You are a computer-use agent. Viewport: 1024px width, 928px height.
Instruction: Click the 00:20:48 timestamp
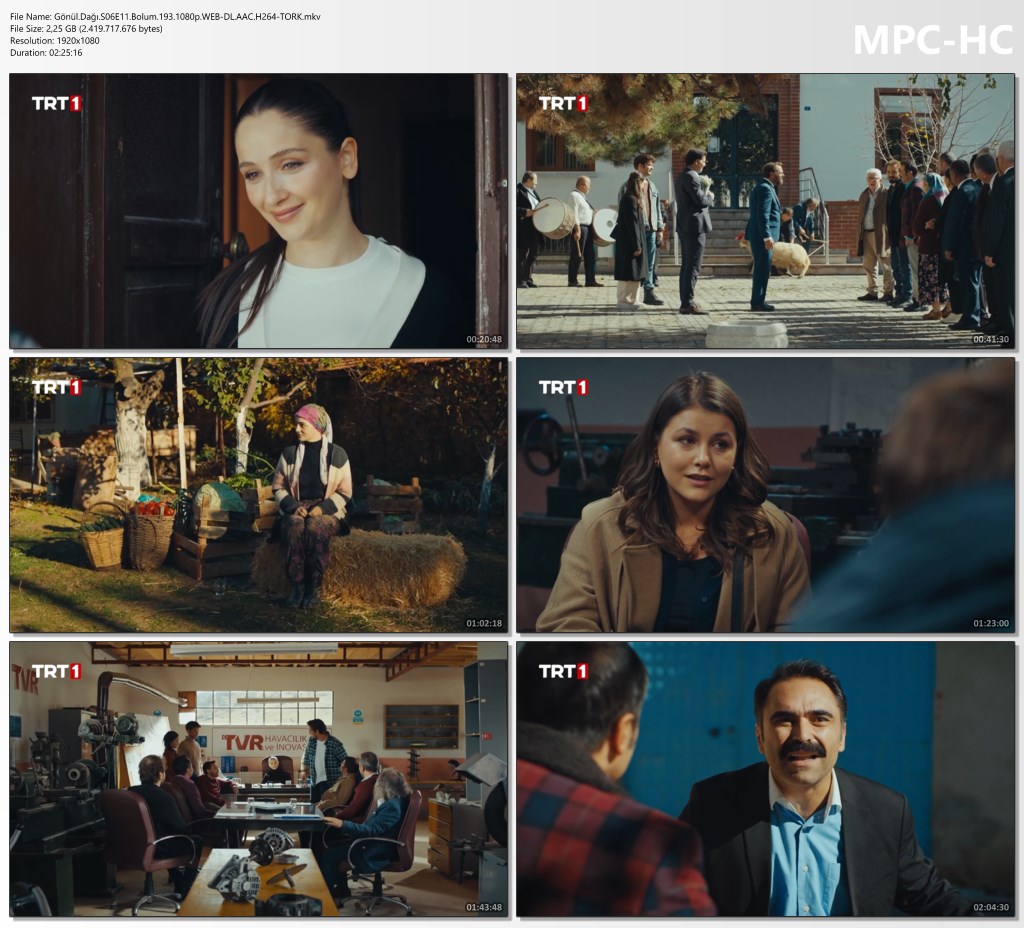(x=484, y=340)
